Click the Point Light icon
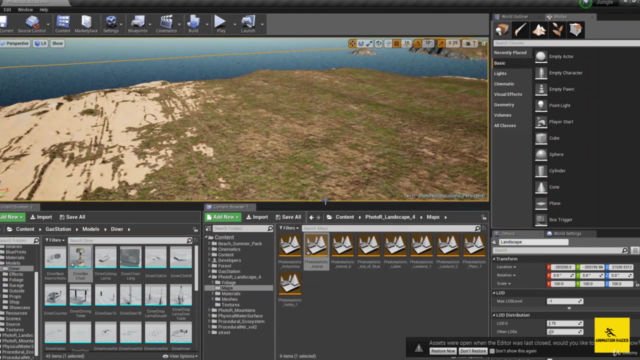Viewport: 640px width, 360px height. (x=541, y=105)
